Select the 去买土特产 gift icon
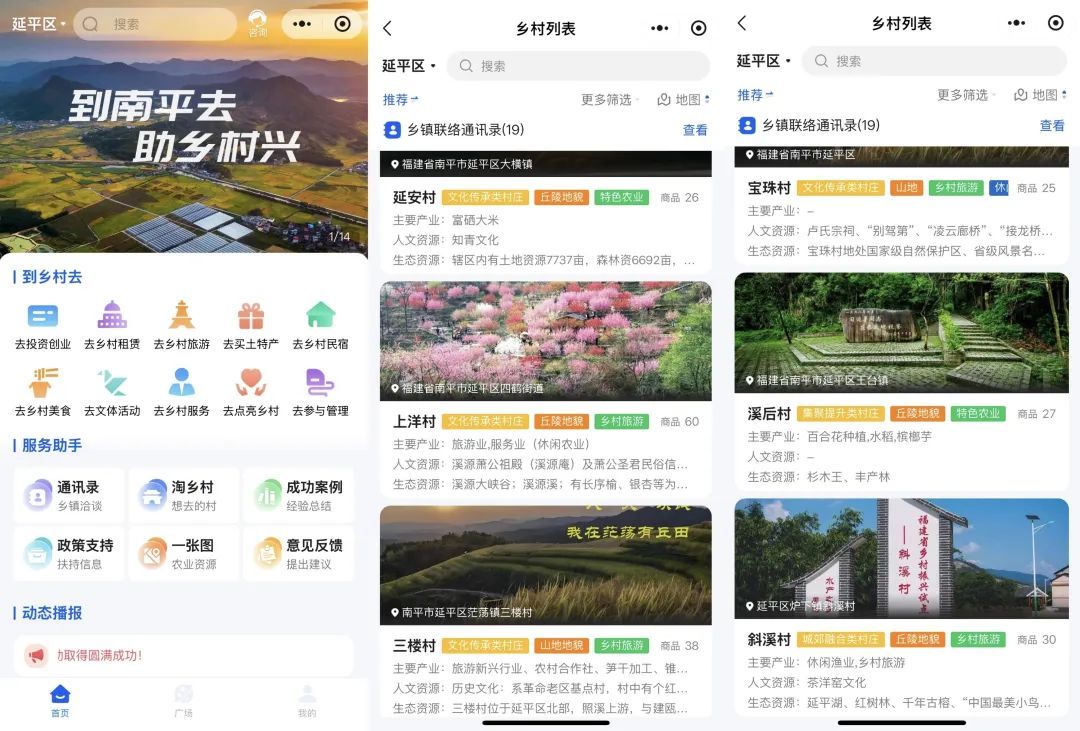 [251, 317]
